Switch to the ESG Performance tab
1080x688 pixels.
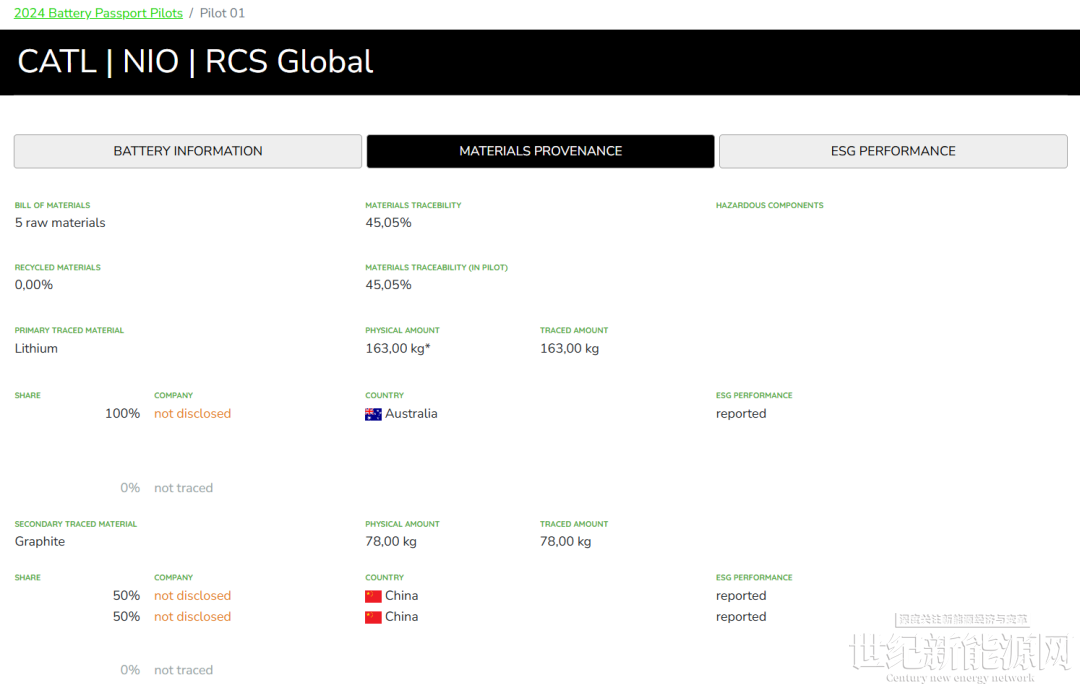coord(893,151)
